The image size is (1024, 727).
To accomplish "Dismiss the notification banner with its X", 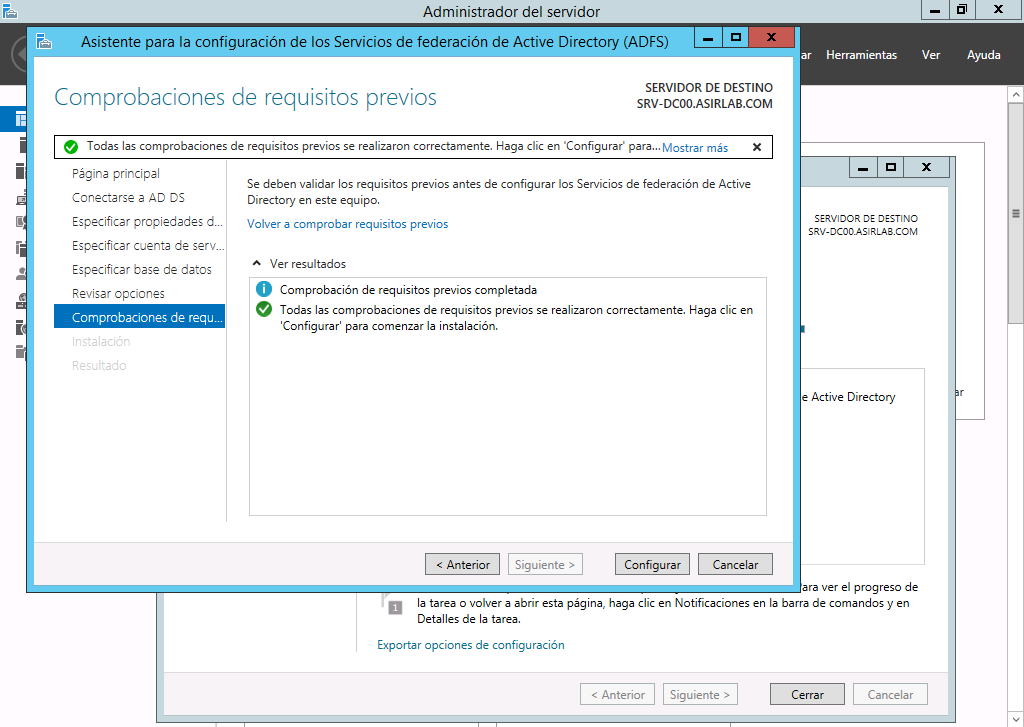I will (757, 147).
